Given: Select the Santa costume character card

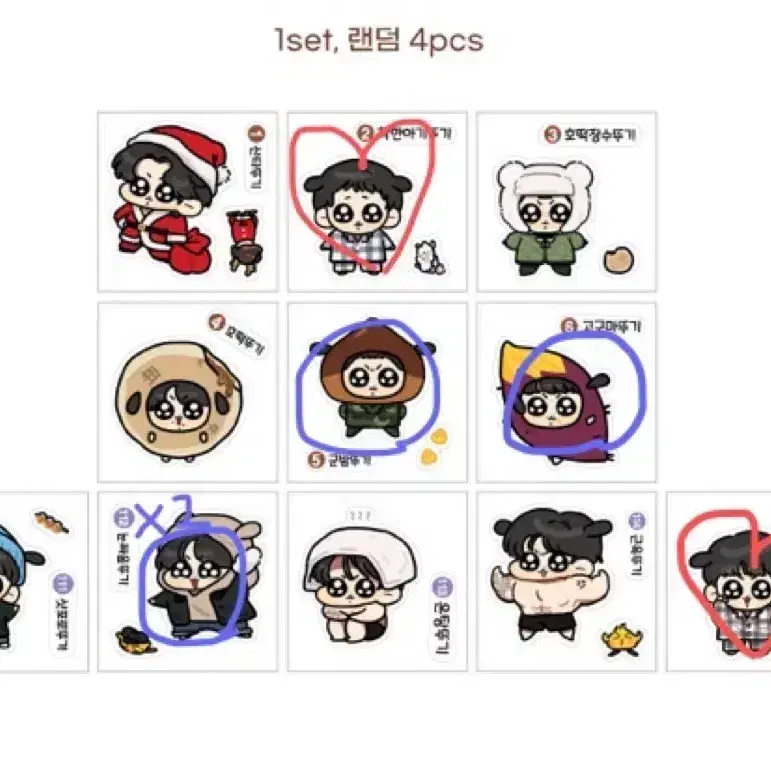Looking at the screenshot, I should point(187,202).
